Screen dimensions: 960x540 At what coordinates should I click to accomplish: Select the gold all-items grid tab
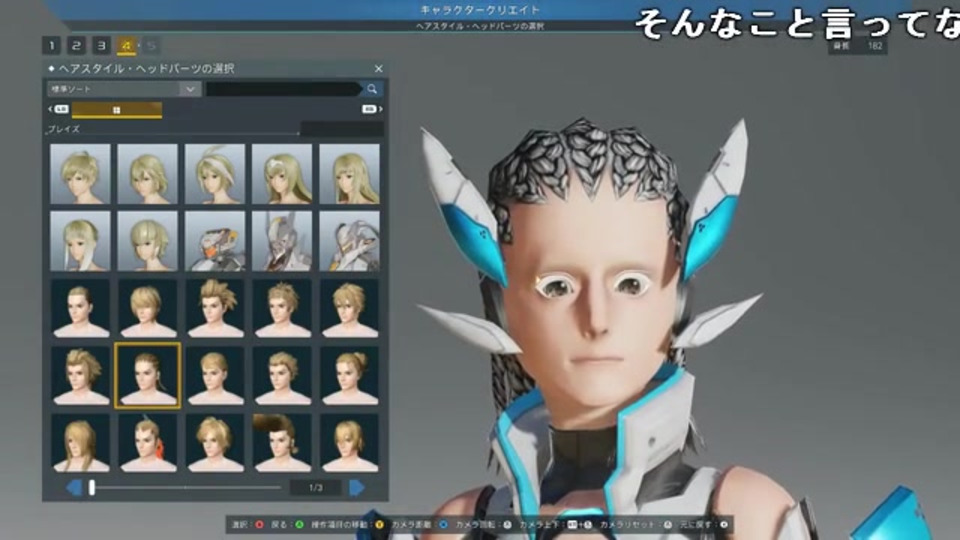coord(117,110)
